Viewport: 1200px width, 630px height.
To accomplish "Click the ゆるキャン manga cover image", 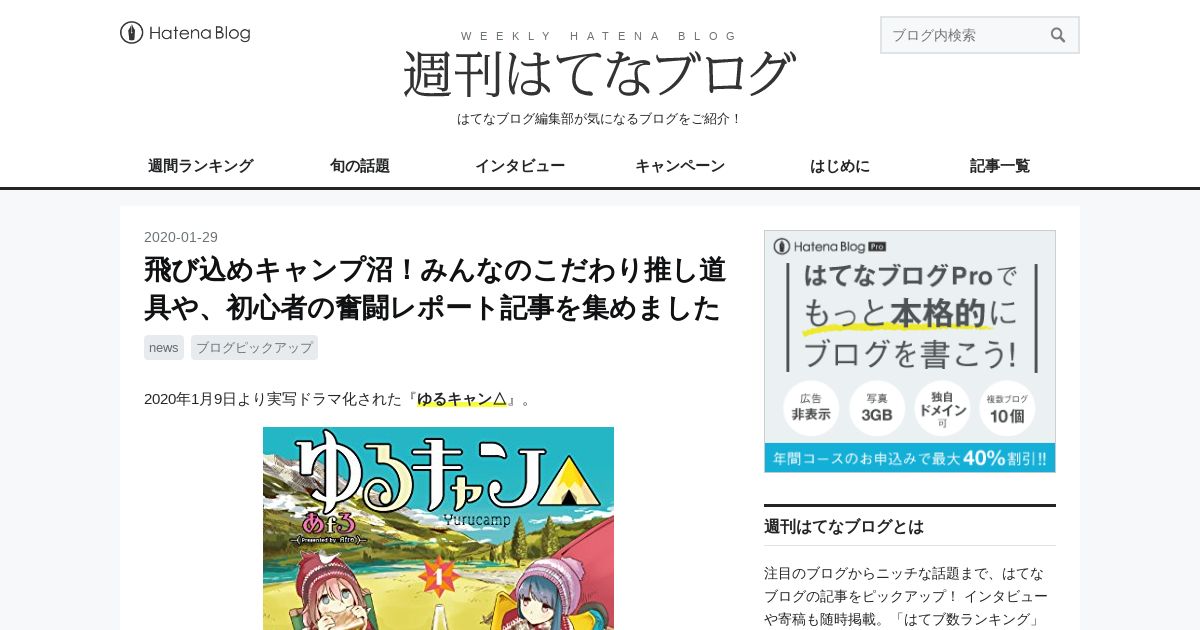I will coord(438,528).
